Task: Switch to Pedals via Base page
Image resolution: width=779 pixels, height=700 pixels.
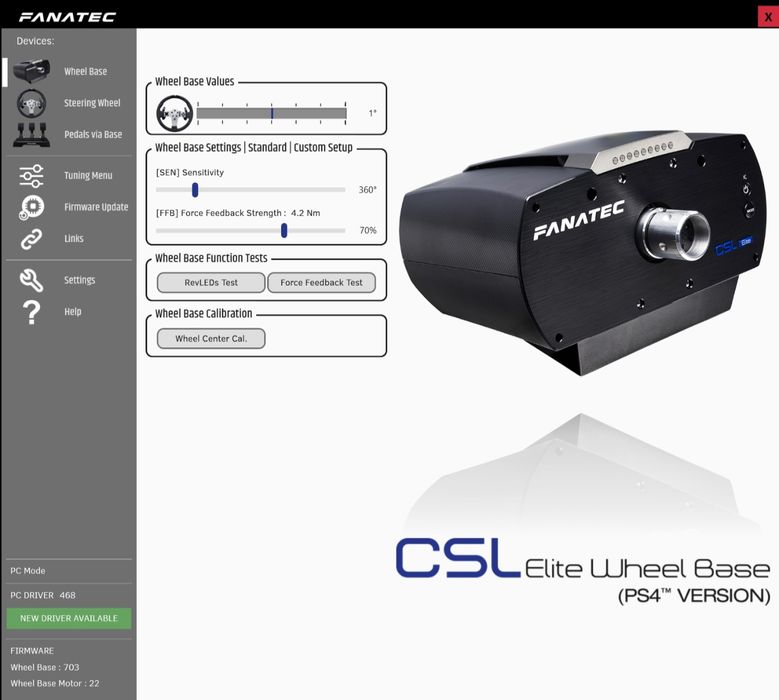Action: click(93, 135)
